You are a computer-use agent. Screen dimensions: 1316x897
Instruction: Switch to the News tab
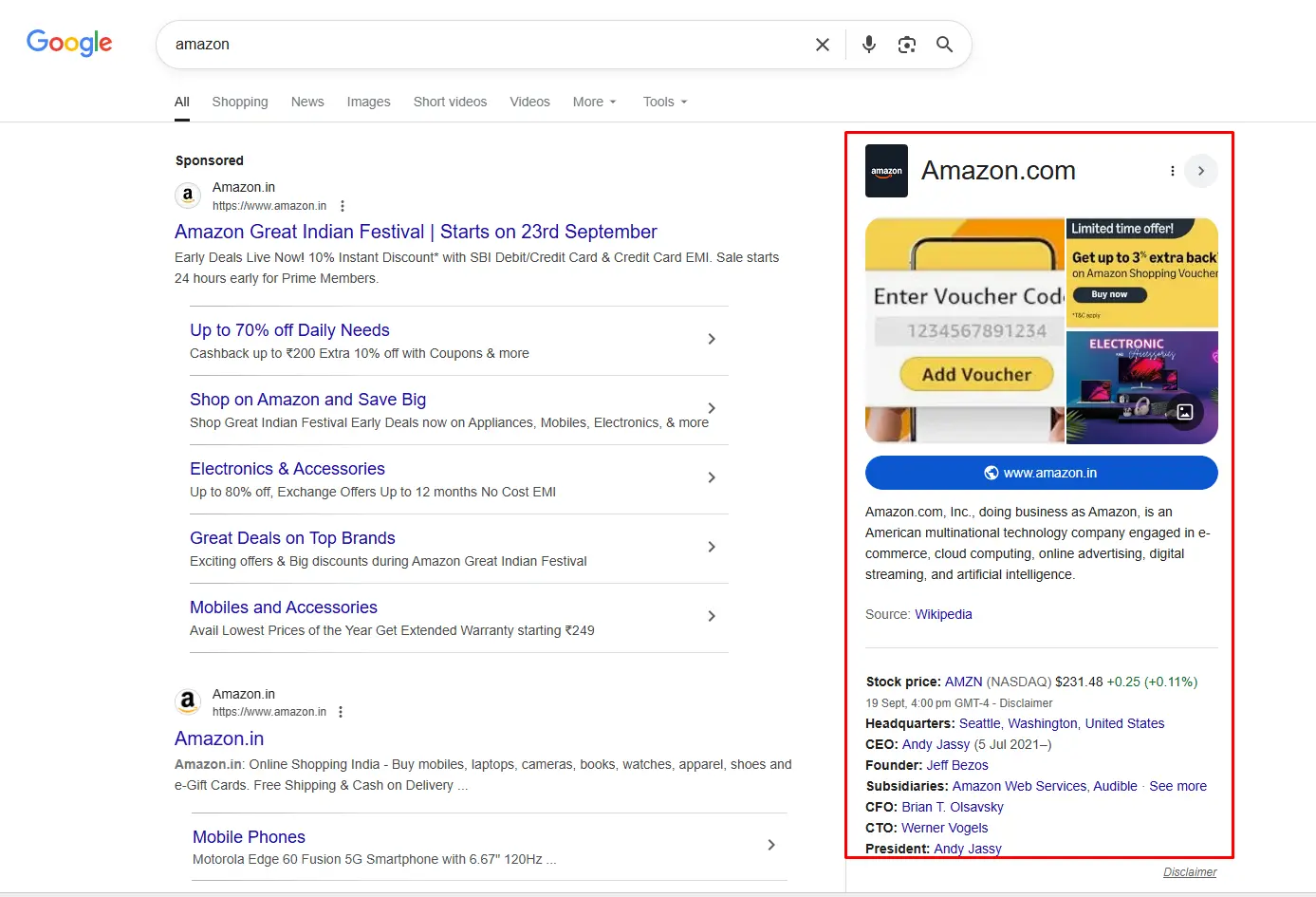307,102
